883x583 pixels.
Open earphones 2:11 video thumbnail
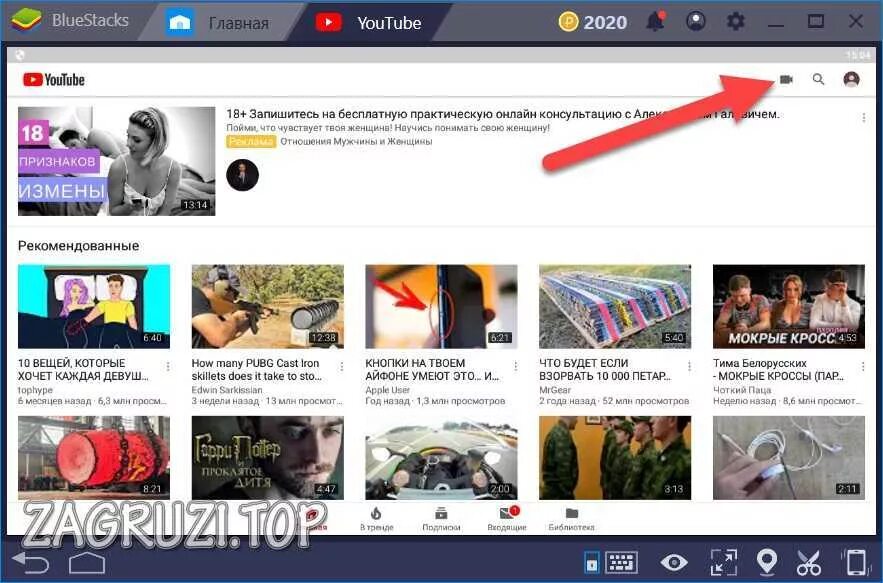tap(789, 458)
